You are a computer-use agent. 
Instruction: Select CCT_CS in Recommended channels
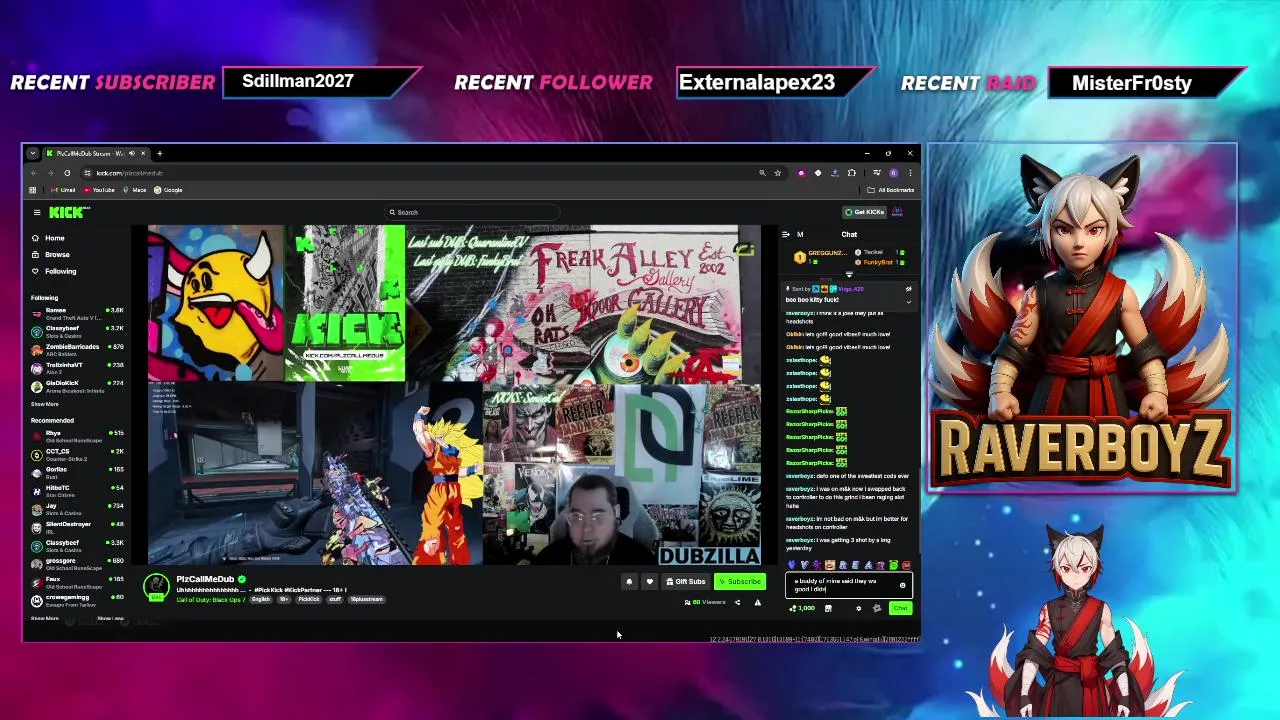[78, 455]
